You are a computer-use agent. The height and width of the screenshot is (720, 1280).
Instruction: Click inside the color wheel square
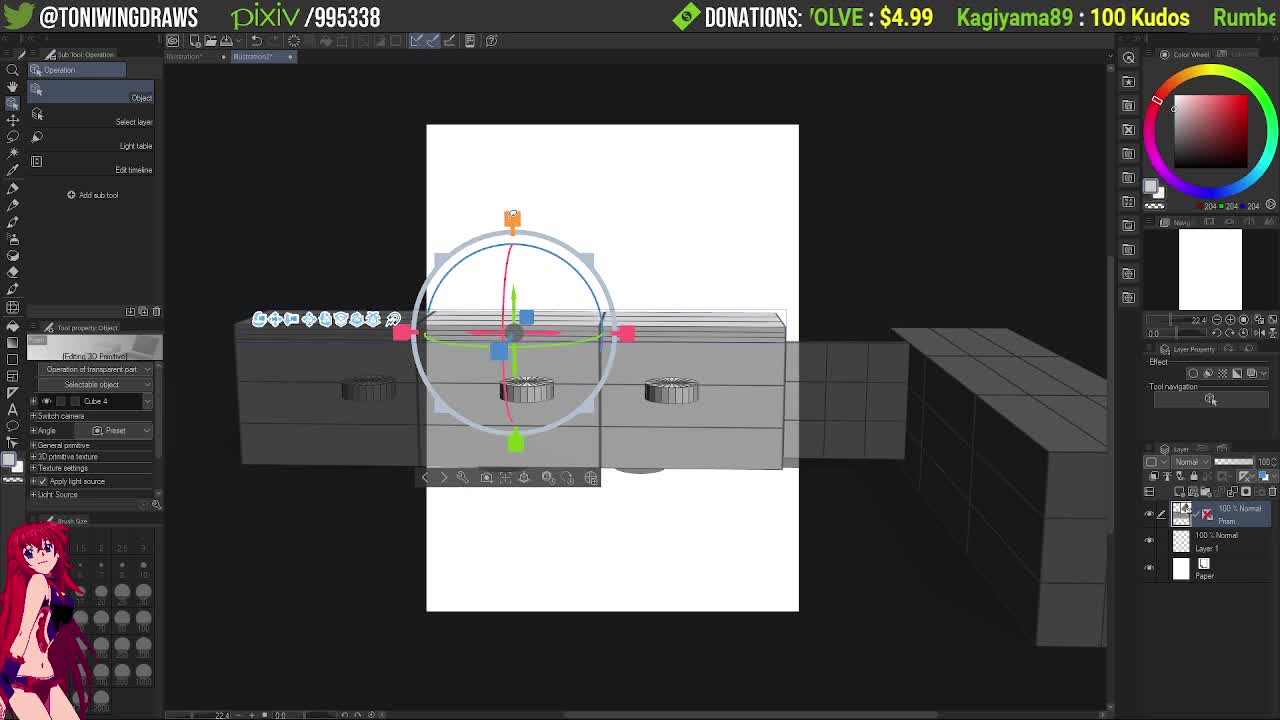pyautogui.click(x=1210, y=132)
